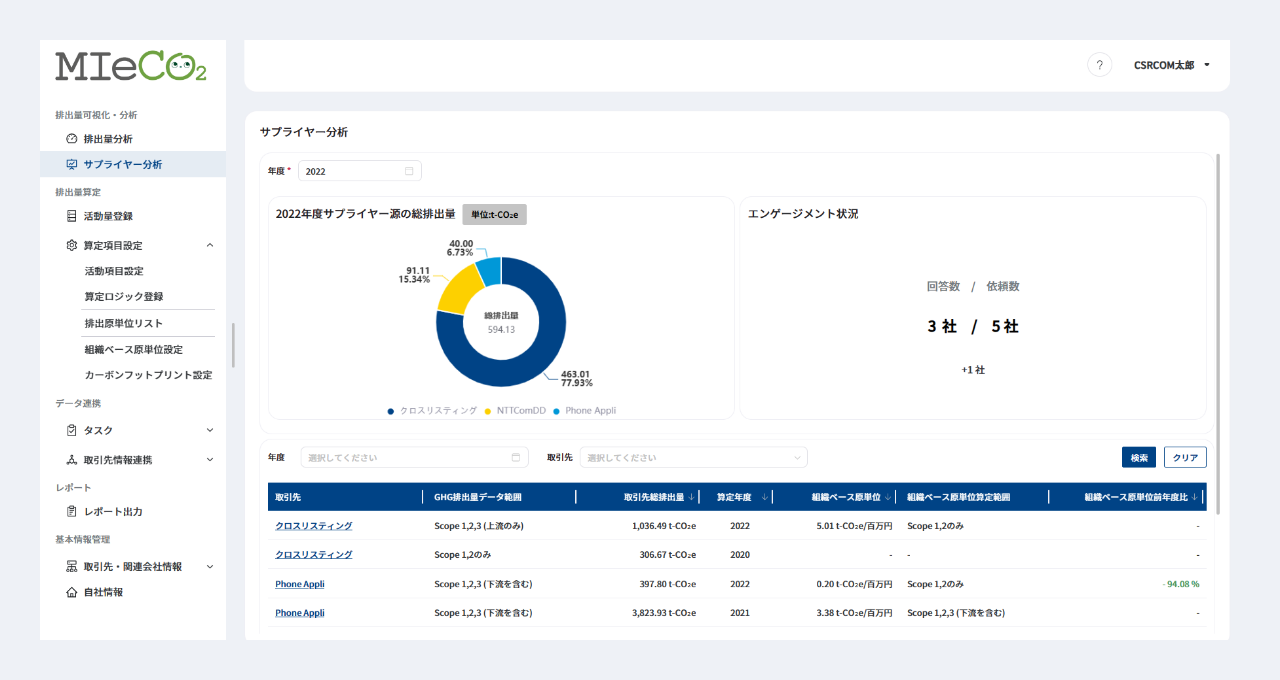
Task: Open クロスリスティング link in 2022 row
Action: click(x=314, y=526)
